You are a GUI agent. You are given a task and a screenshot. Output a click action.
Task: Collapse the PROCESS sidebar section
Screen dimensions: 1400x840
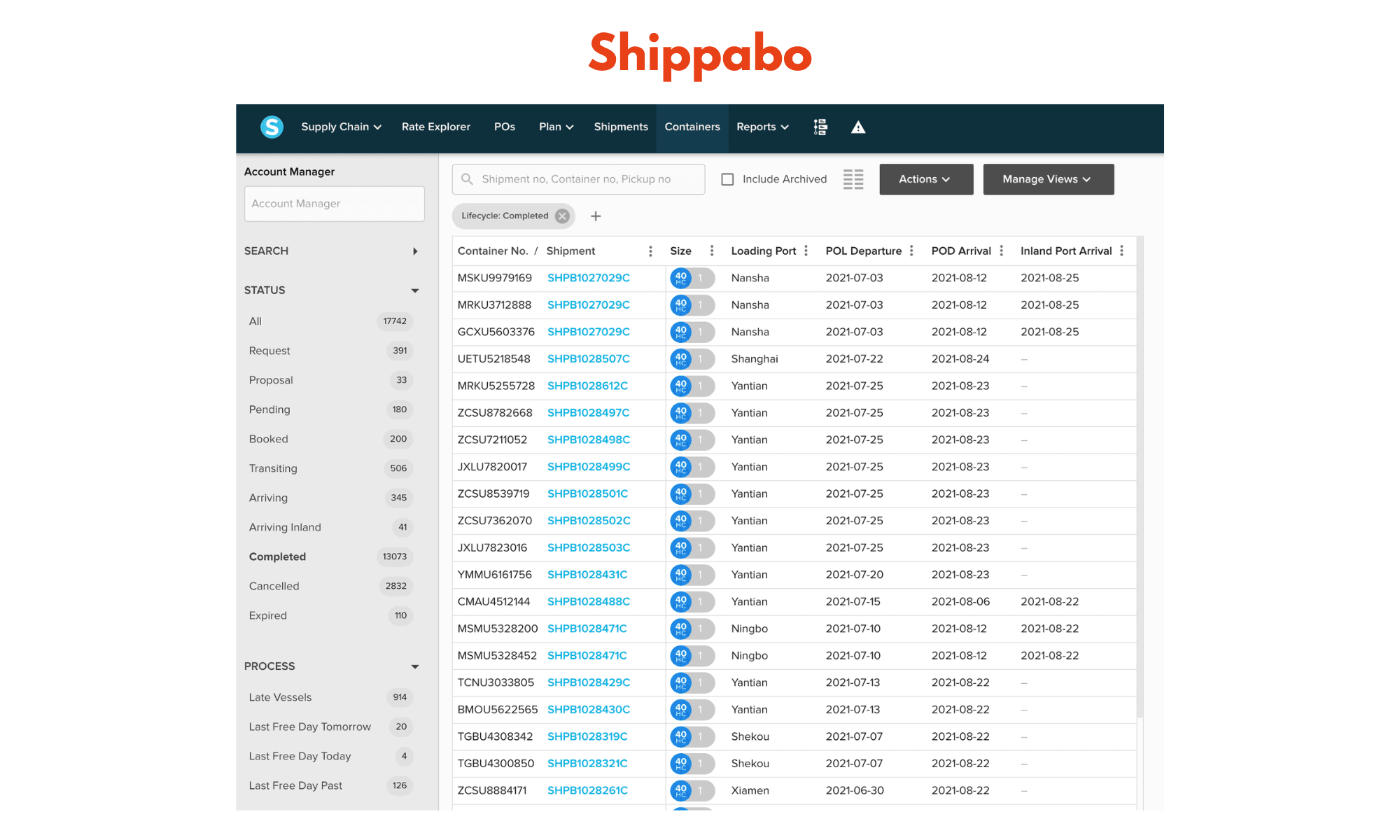click(415, 666)
